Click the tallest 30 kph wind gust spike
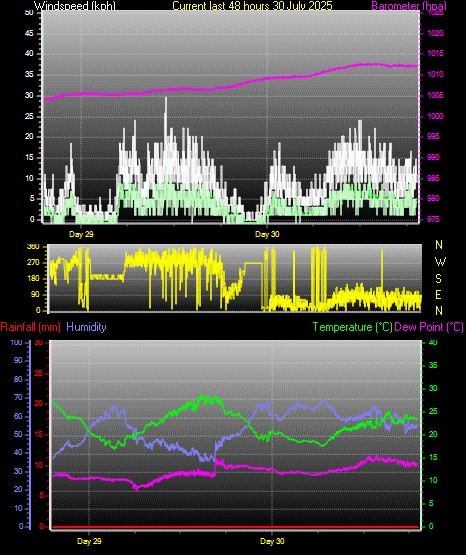The height and width of the screenshot is (555, 466). [x=166, y=106]
